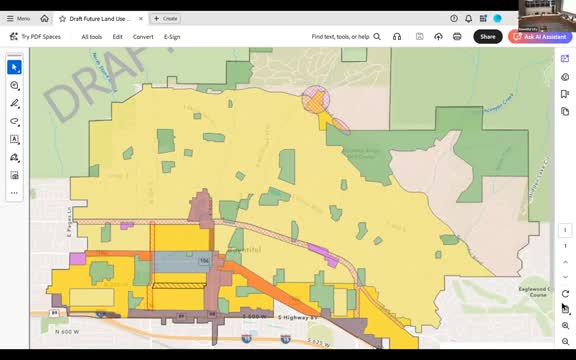
Task: Open the Help icon
Action: coord(454,18)
